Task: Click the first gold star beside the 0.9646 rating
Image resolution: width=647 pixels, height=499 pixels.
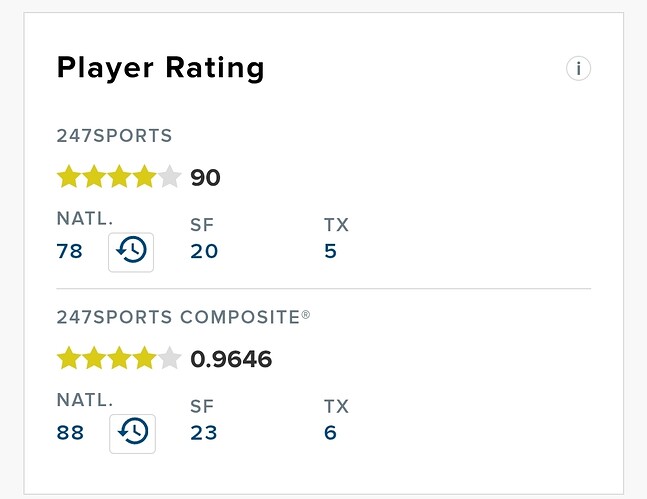Action: point(69,358)
